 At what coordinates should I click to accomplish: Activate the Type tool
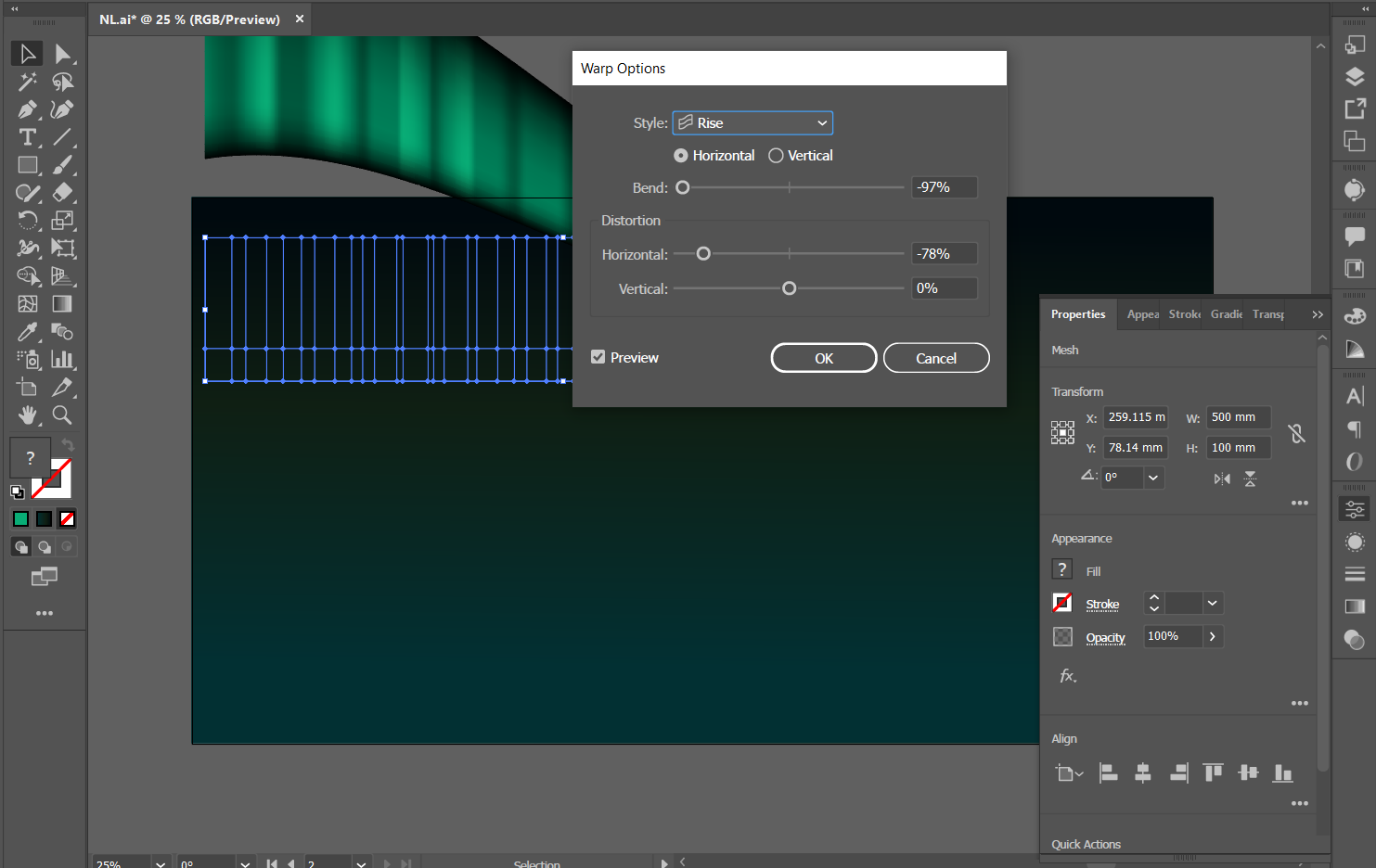[27, 137]
